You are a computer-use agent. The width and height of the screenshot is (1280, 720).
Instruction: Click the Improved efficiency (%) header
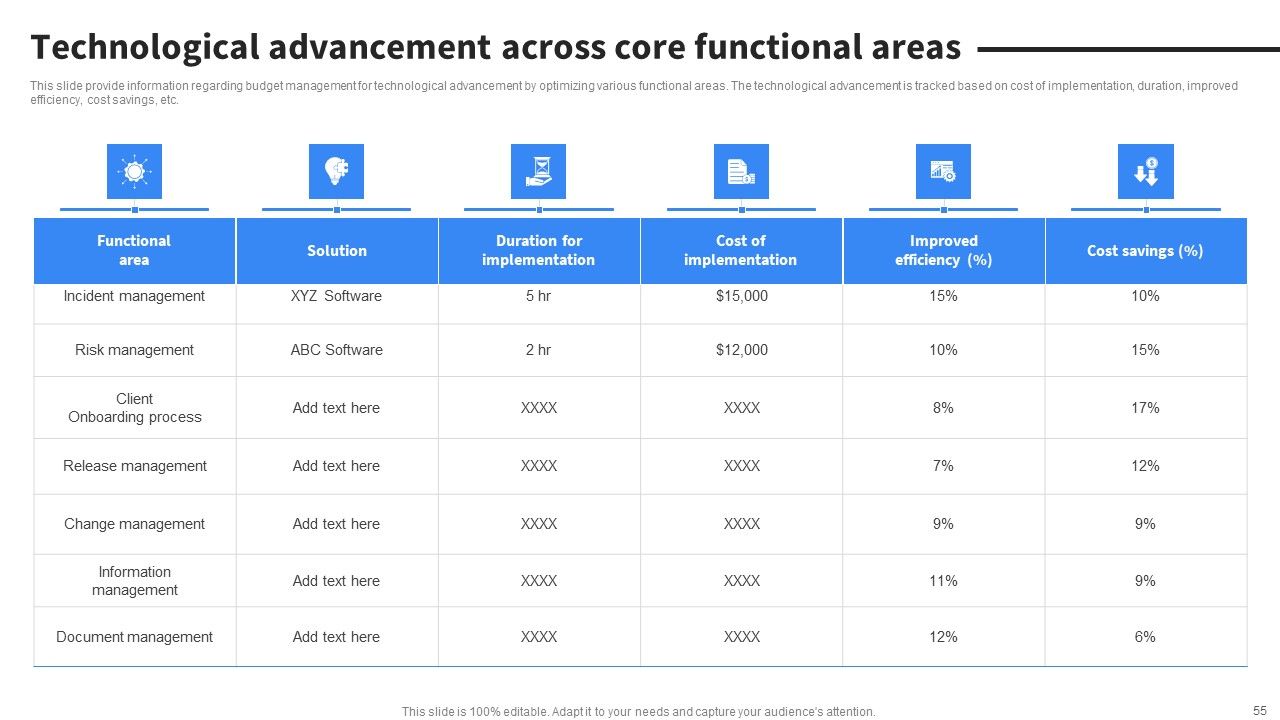pos(944,251)
